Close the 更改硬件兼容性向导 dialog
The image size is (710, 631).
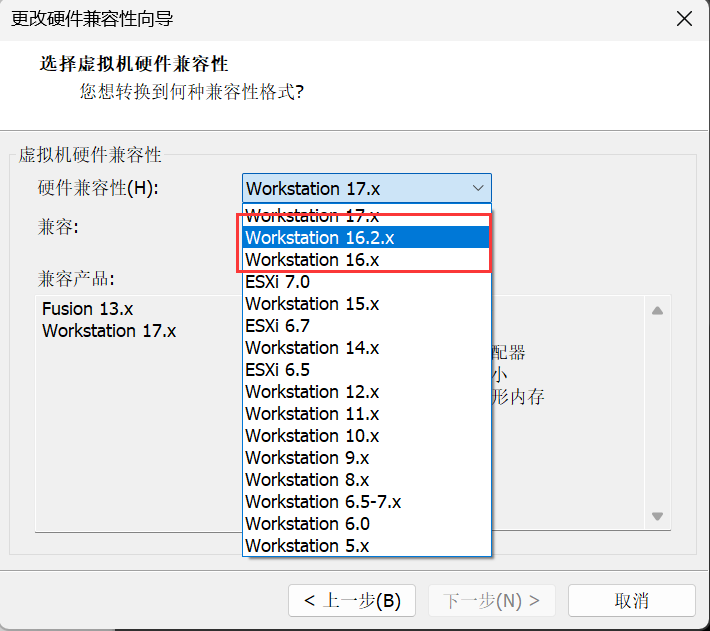[x=684, y=19]
